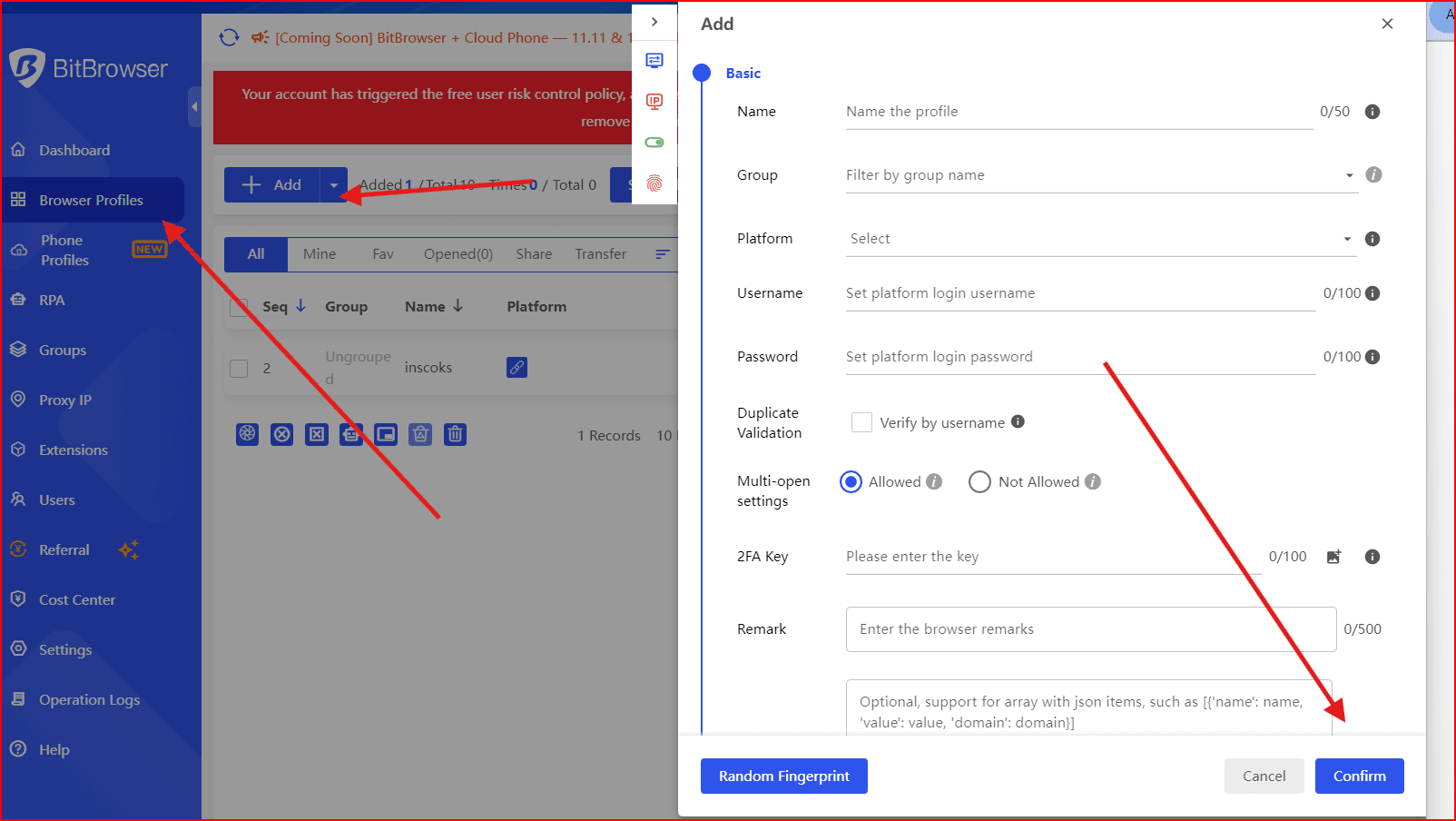Click the info icon next to Platform dropdown
Screen dimensions: 1456x821
click(x=1372, y=239)
